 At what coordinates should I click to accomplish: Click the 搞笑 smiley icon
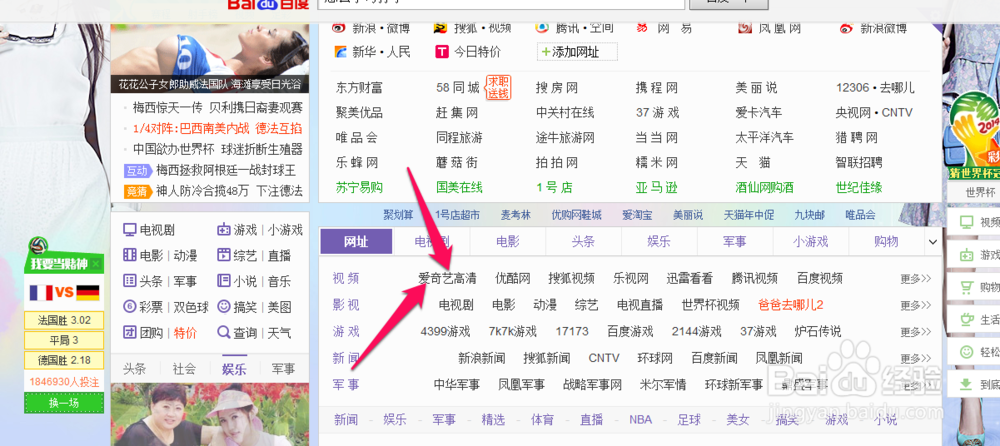(223, 307)
